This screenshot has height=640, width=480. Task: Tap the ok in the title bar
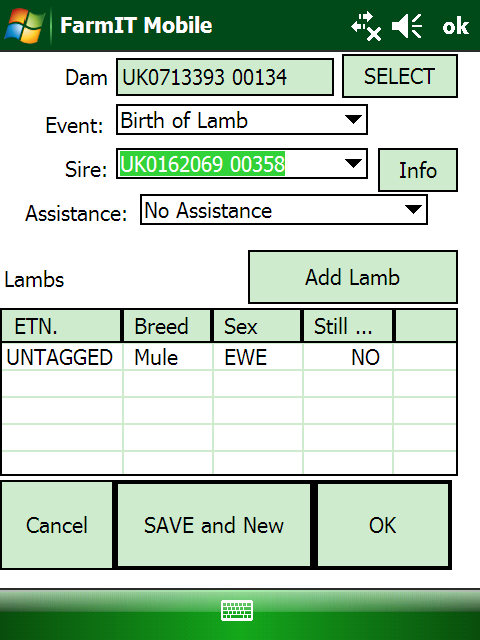[456, 26]
